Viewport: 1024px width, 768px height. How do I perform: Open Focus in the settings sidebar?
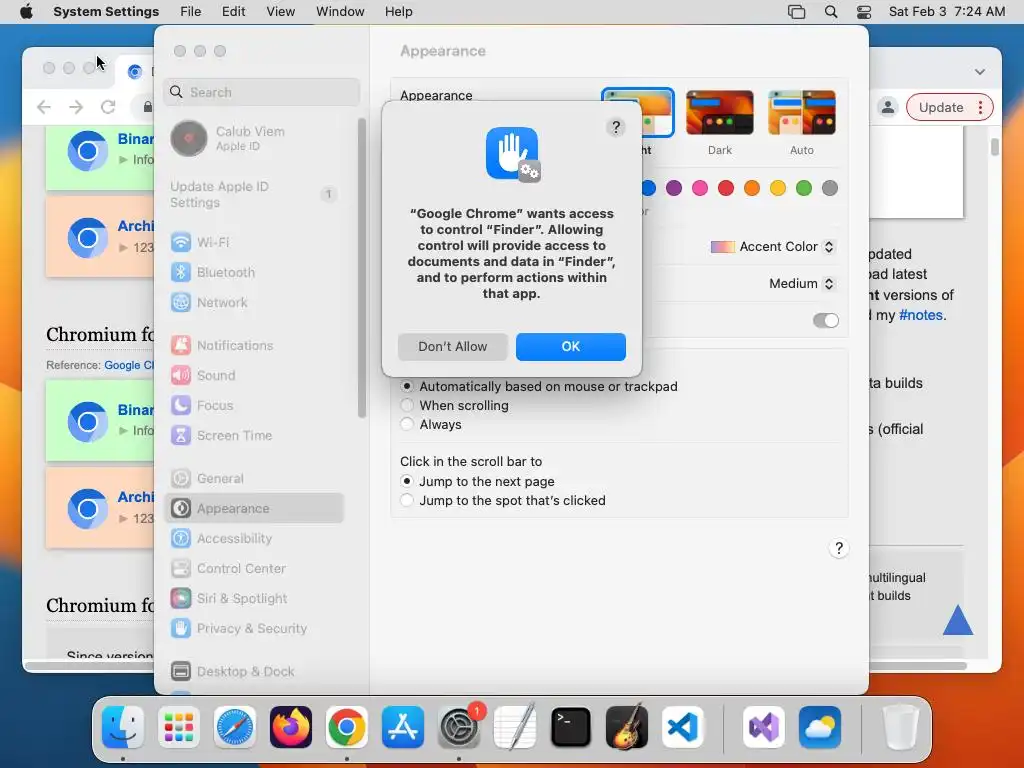click(x=255, y=406)
